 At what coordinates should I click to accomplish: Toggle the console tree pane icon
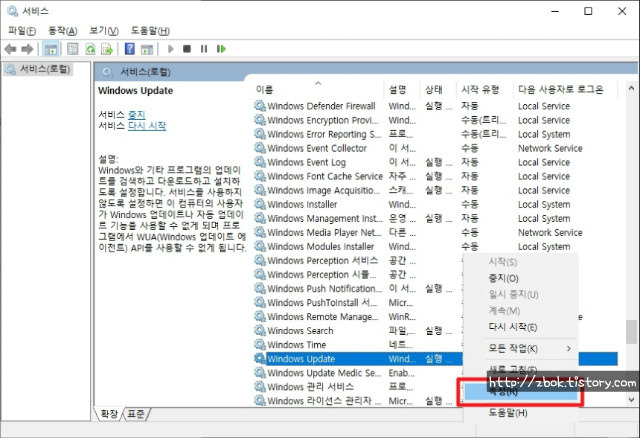pyautogui.click(x=51, y=49)
